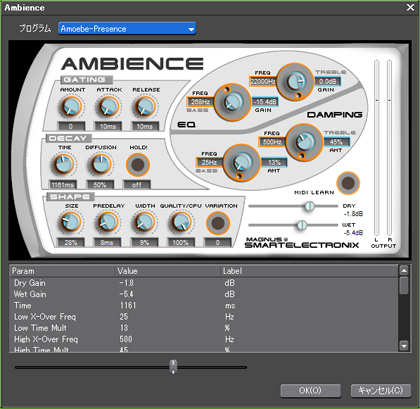Screen dimensions: 420x409
Task: Click the Gating Amount value field 0
Action: (71, 126)
